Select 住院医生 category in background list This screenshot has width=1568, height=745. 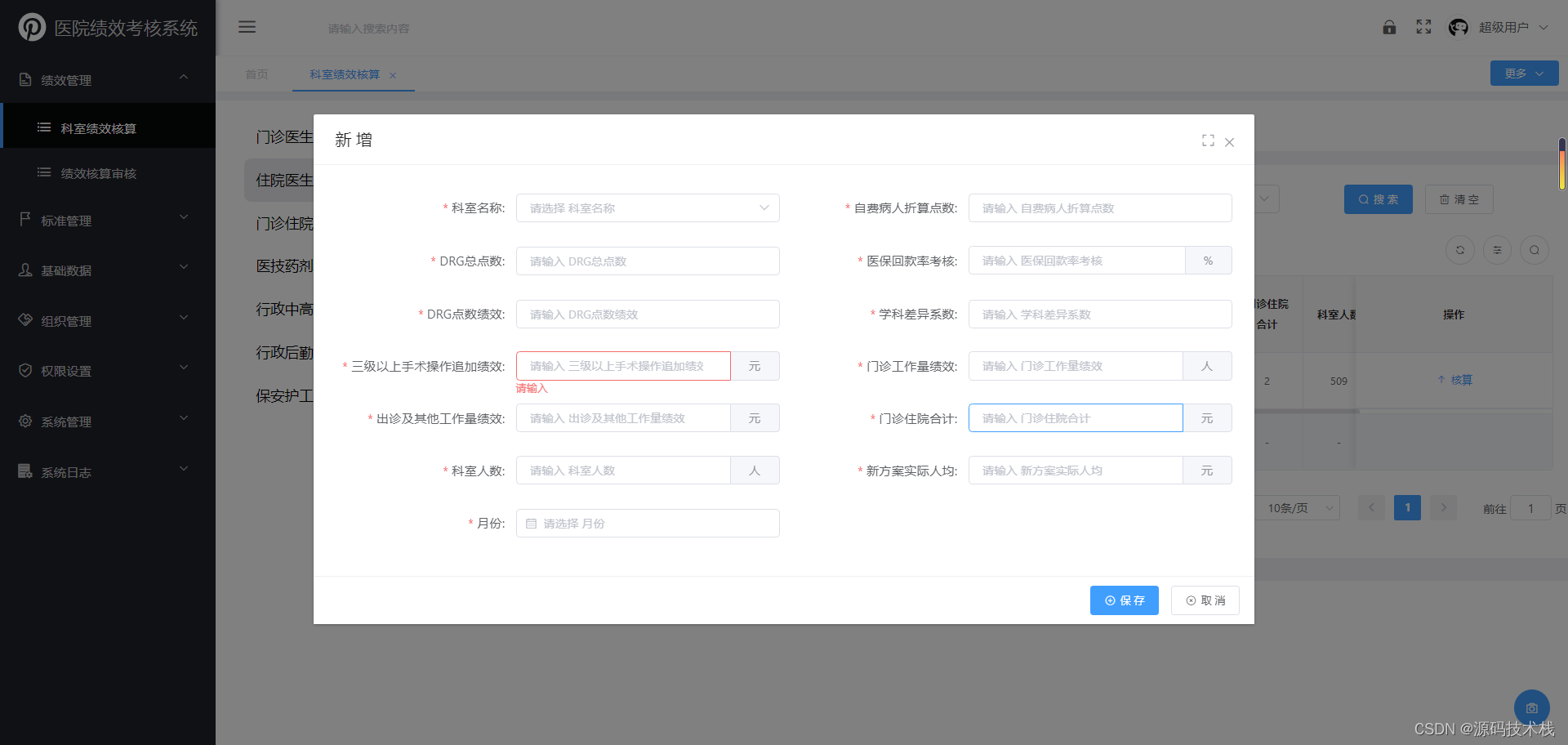point(284,180)
